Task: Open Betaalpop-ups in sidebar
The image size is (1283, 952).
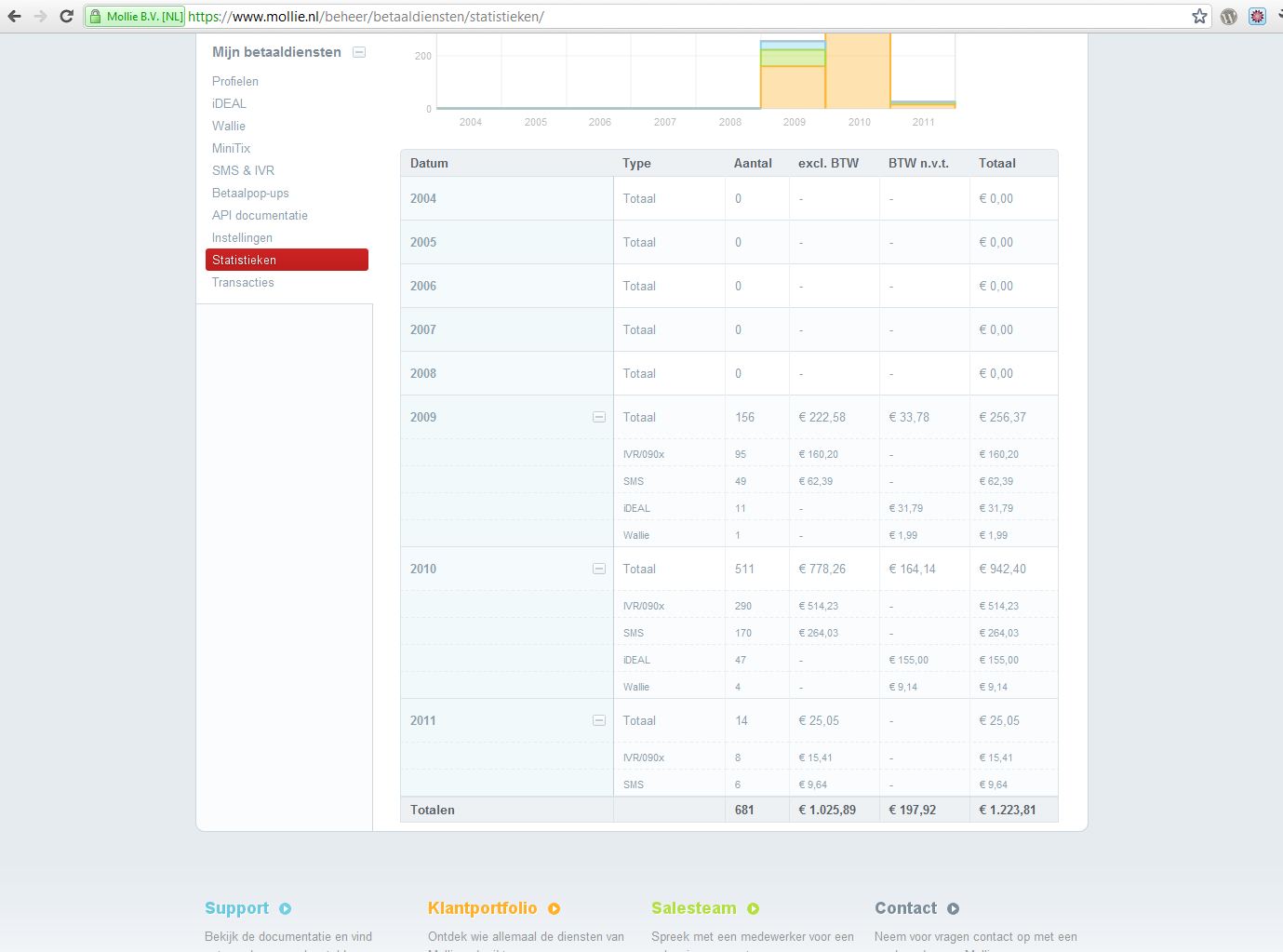Action: [250, 193]
